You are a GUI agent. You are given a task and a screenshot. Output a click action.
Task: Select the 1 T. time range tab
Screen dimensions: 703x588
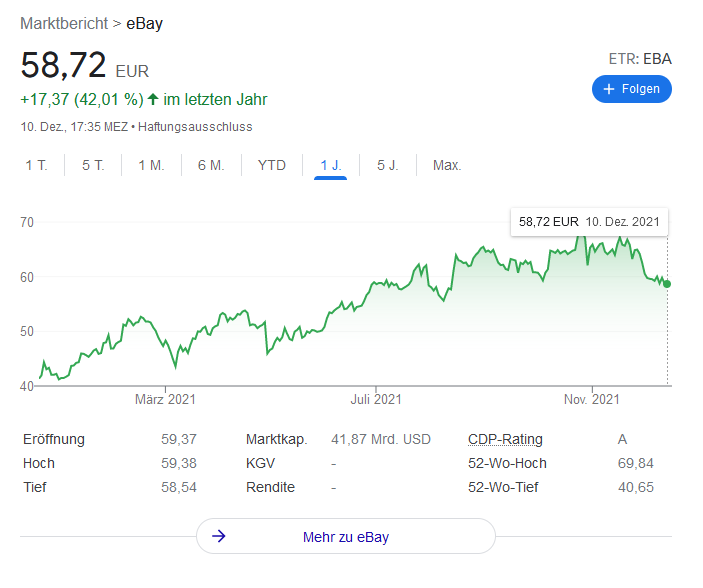pyautogui.click(x=36, y=165)
